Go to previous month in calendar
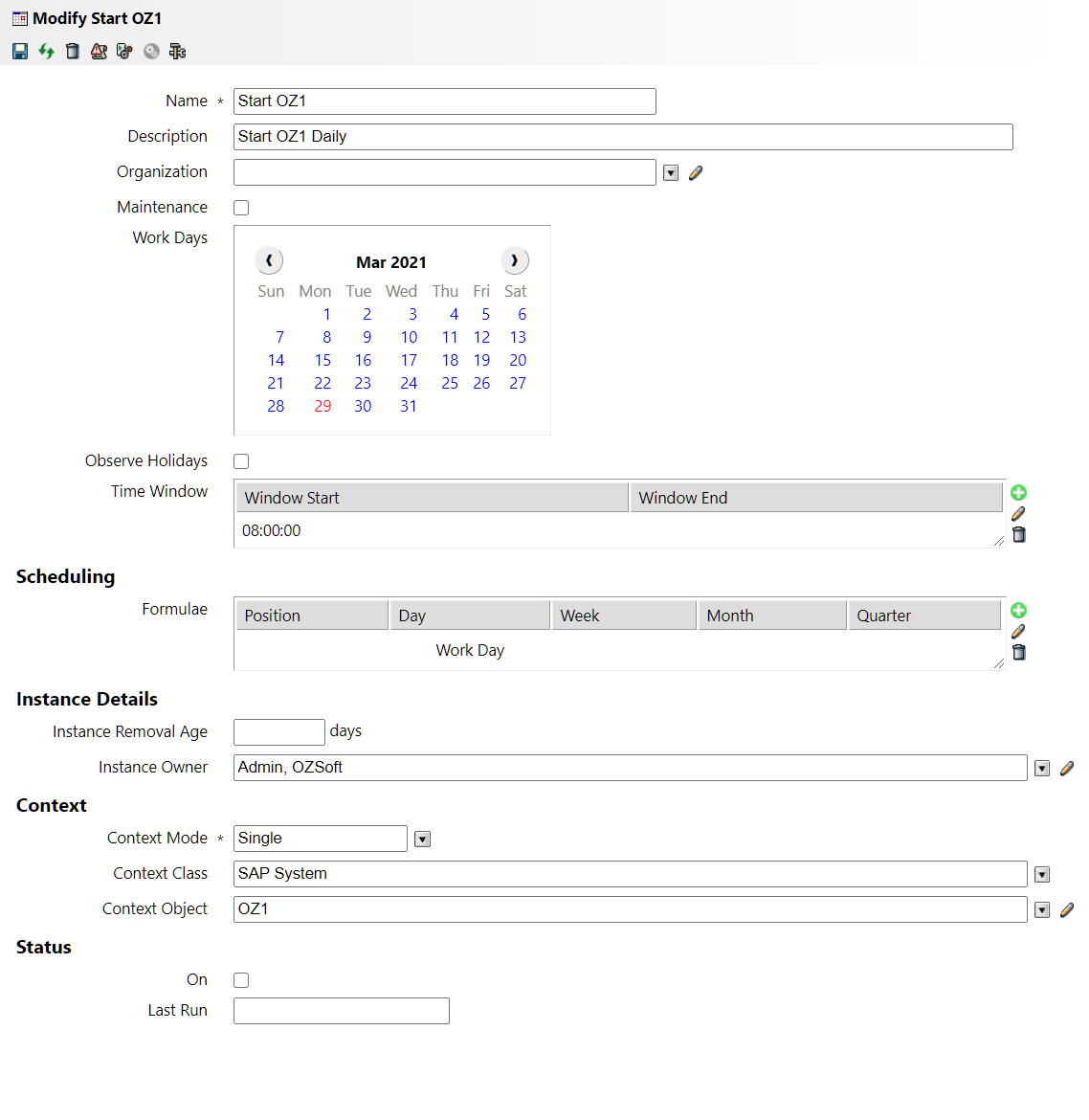The height and width of the screenshot is (1120, 1089). pyautogui.click(x=269, y=260)
